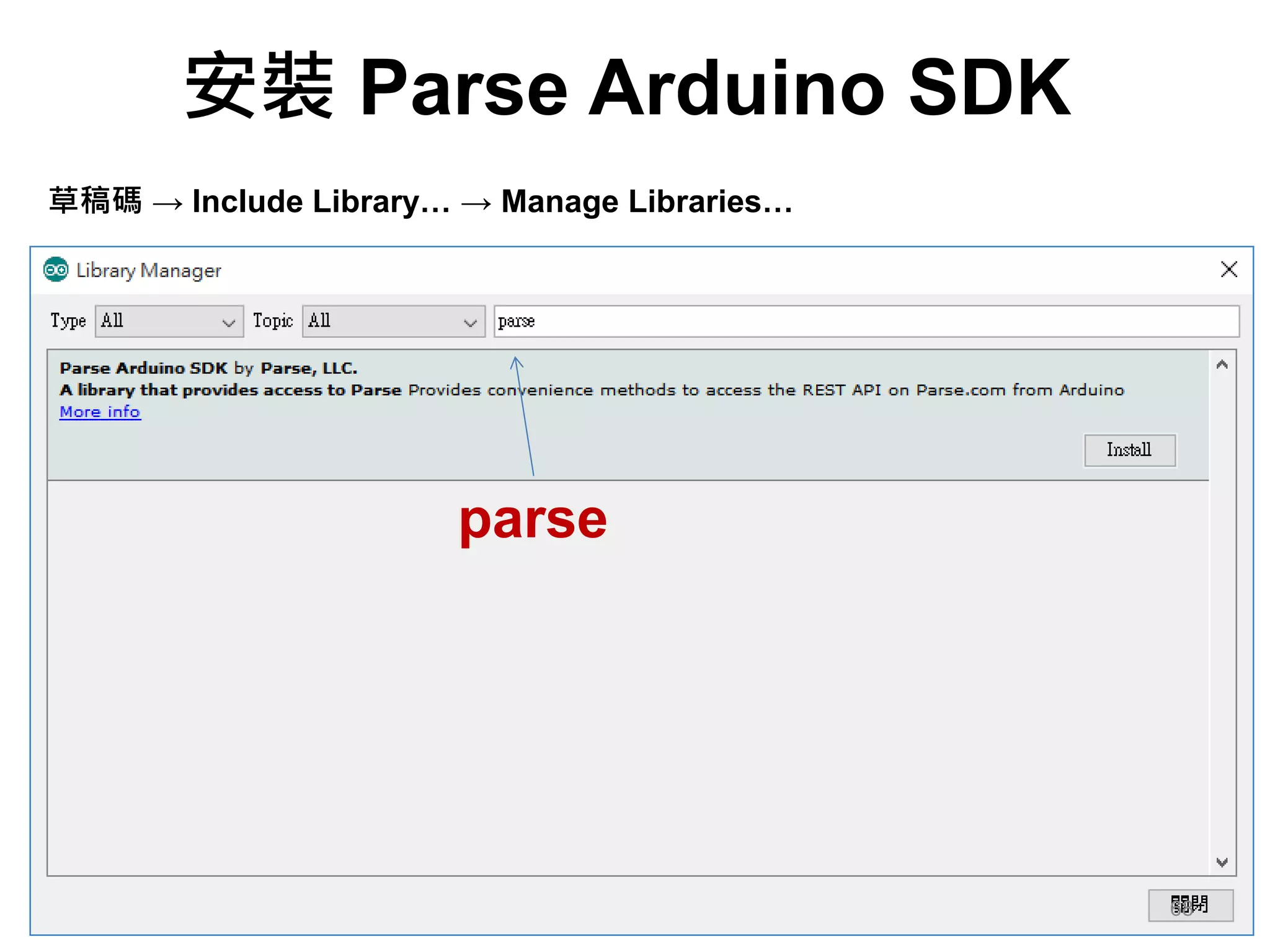Click the search field containing 'parse'
The width and height of the screenshot is (1270, 952).
pos(866,321)
